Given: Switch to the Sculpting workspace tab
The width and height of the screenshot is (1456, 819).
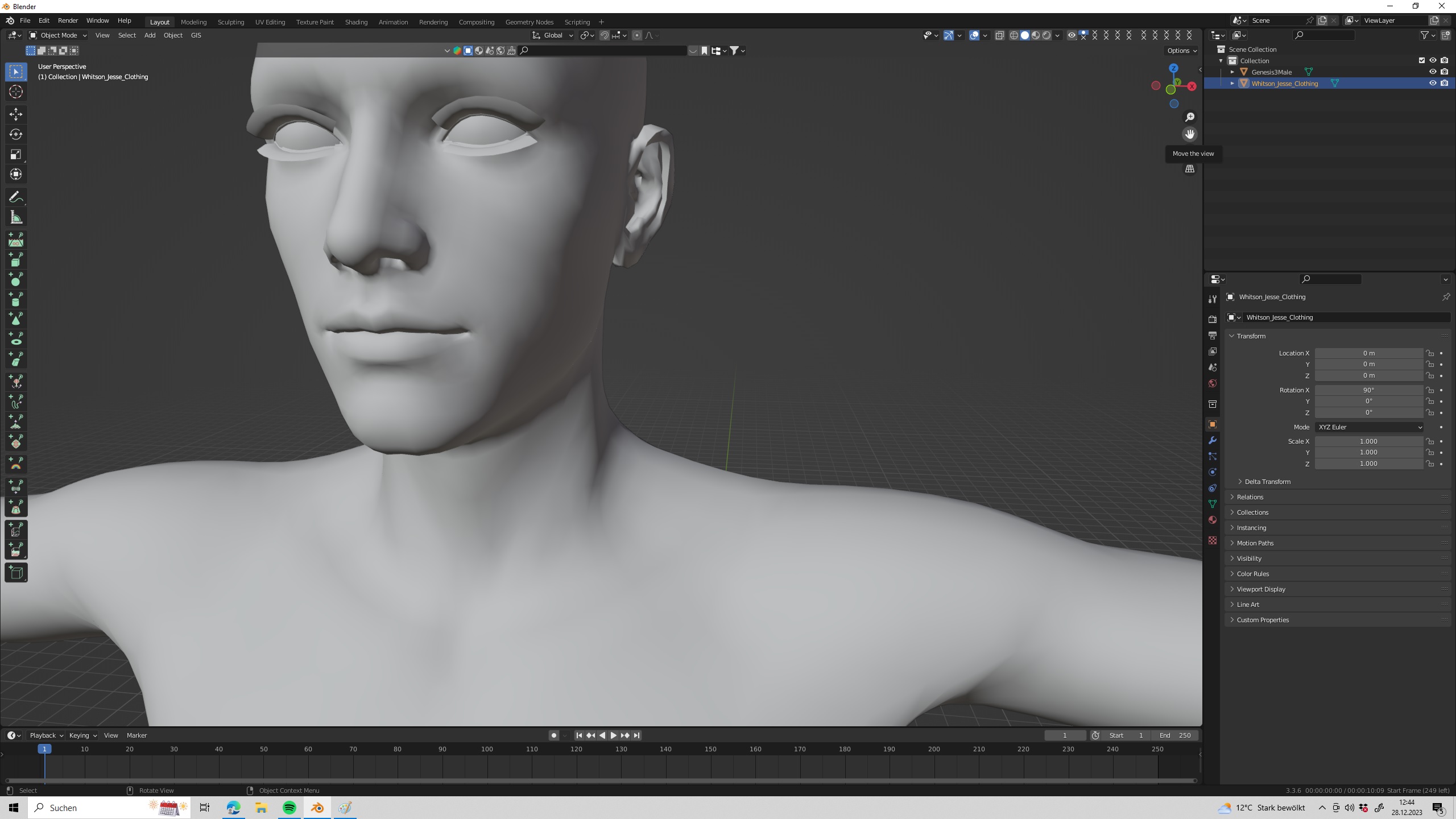Looking at the screenshot, I should pos(230,22).
